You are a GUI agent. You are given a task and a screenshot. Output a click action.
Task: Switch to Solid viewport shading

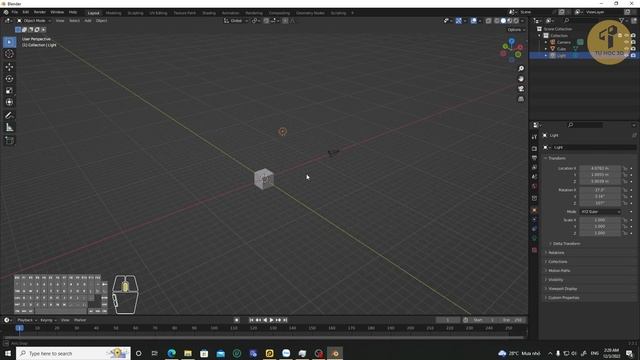[x=503, y=20]
